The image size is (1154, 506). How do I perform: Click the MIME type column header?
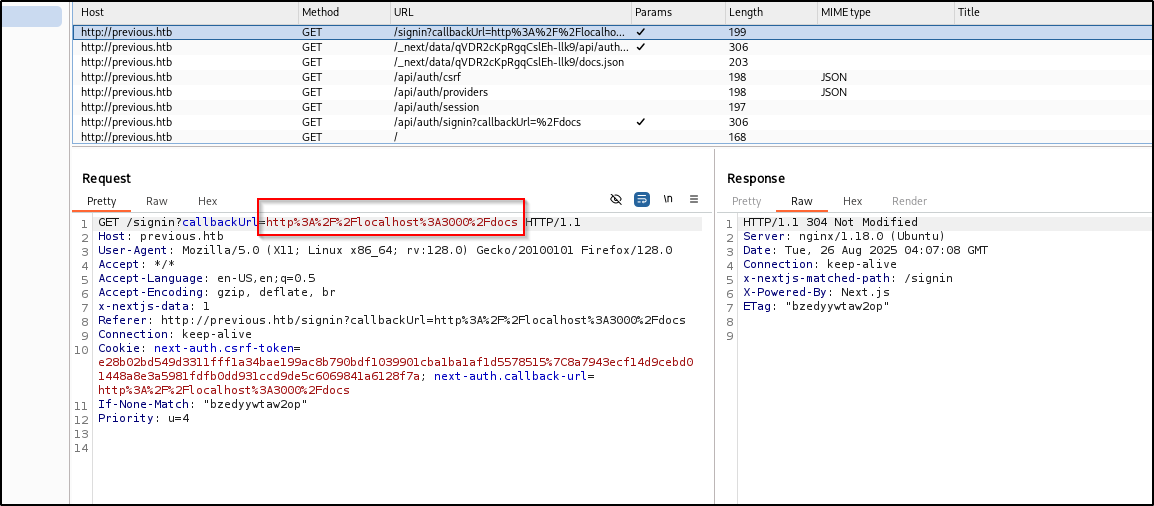[845, 12]
